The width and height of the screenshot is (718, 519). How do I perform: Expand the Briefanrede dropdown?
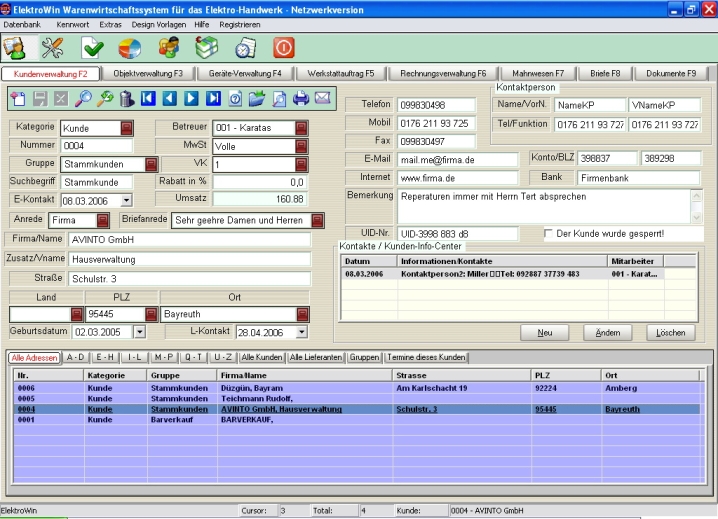(317, 220)
